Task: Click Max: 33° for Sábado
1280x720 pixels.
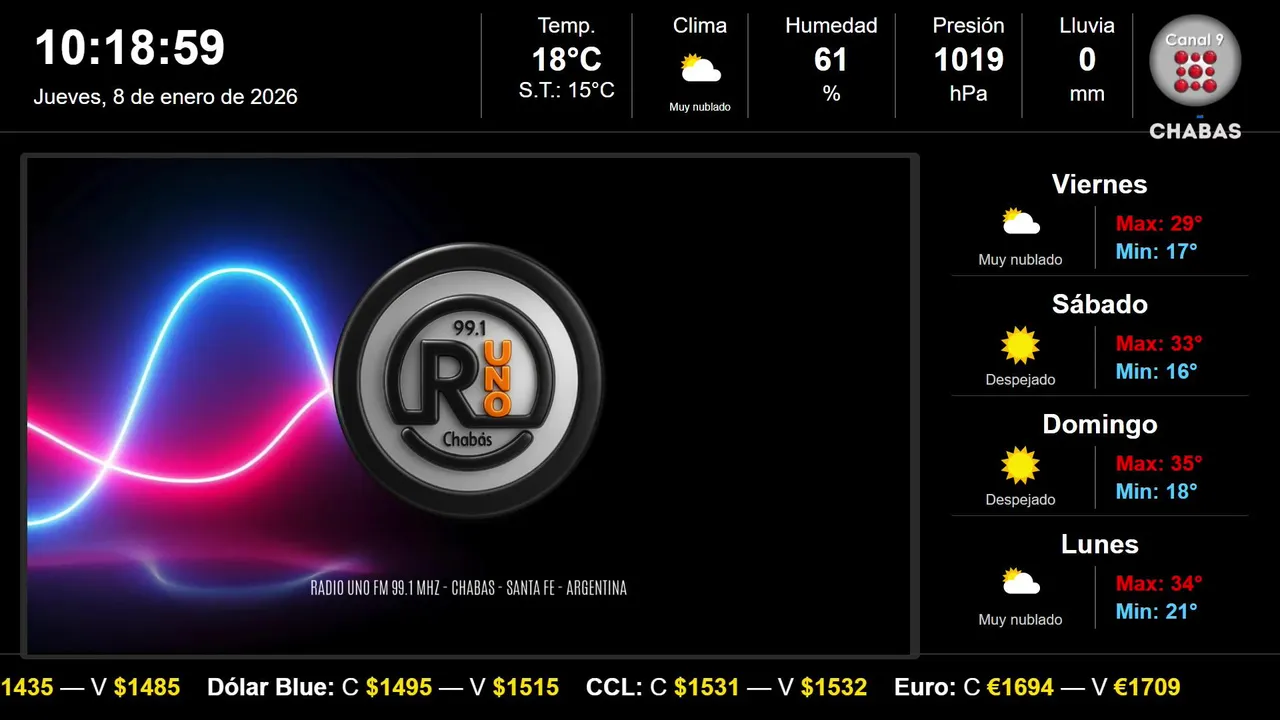Action: point(1159,343)
